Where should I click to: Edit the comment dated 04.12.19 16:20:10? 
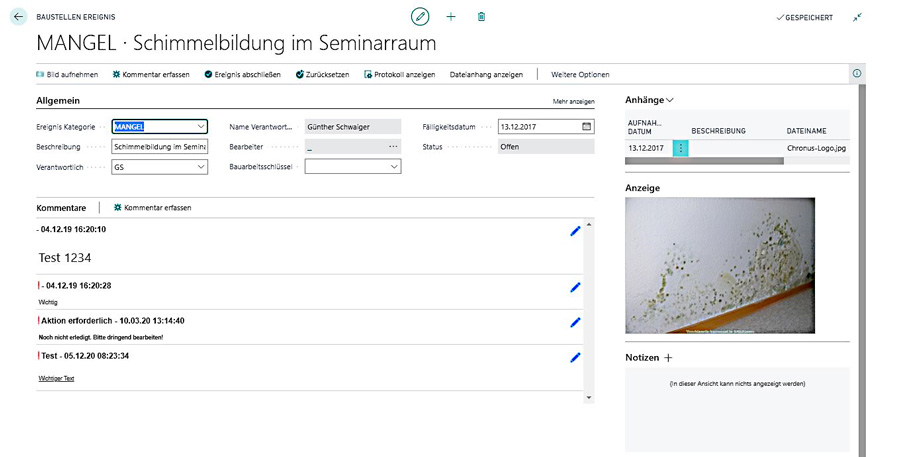click(575, 231)
